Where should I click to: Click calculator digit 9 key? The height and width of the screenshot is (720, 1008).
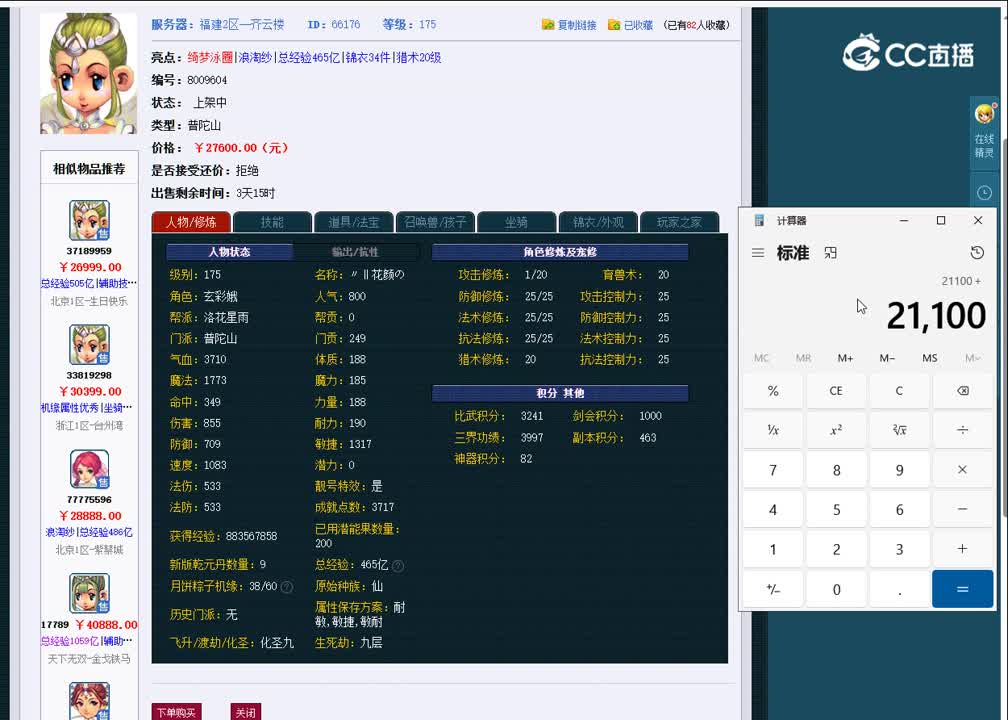899,470
